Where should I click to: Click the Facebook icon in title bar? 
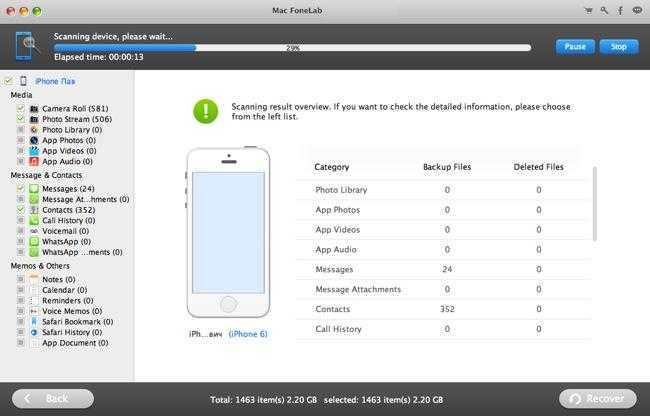click(x=620, y=11)
